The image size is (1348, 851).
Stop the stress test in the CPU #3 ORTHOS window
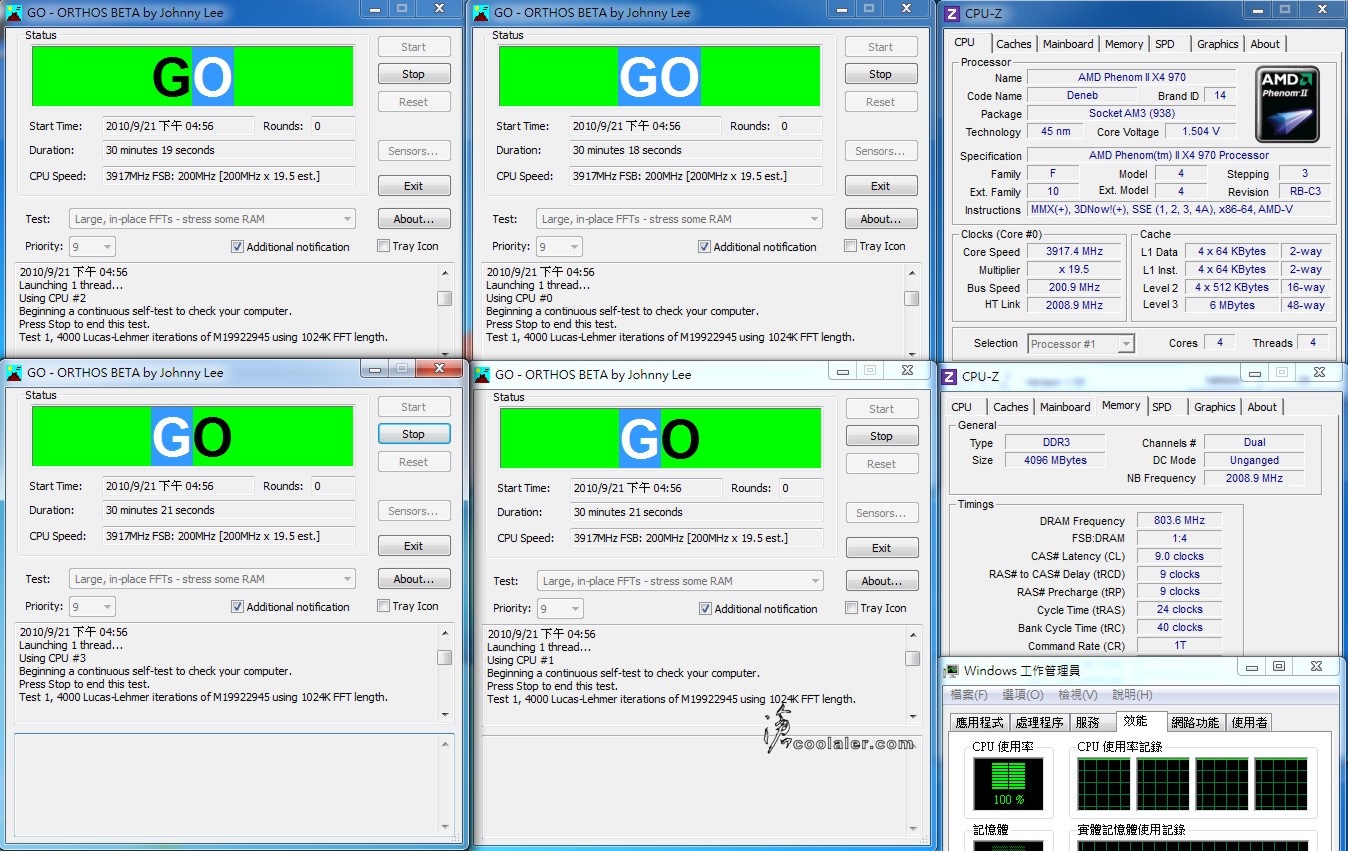(414, 434)
